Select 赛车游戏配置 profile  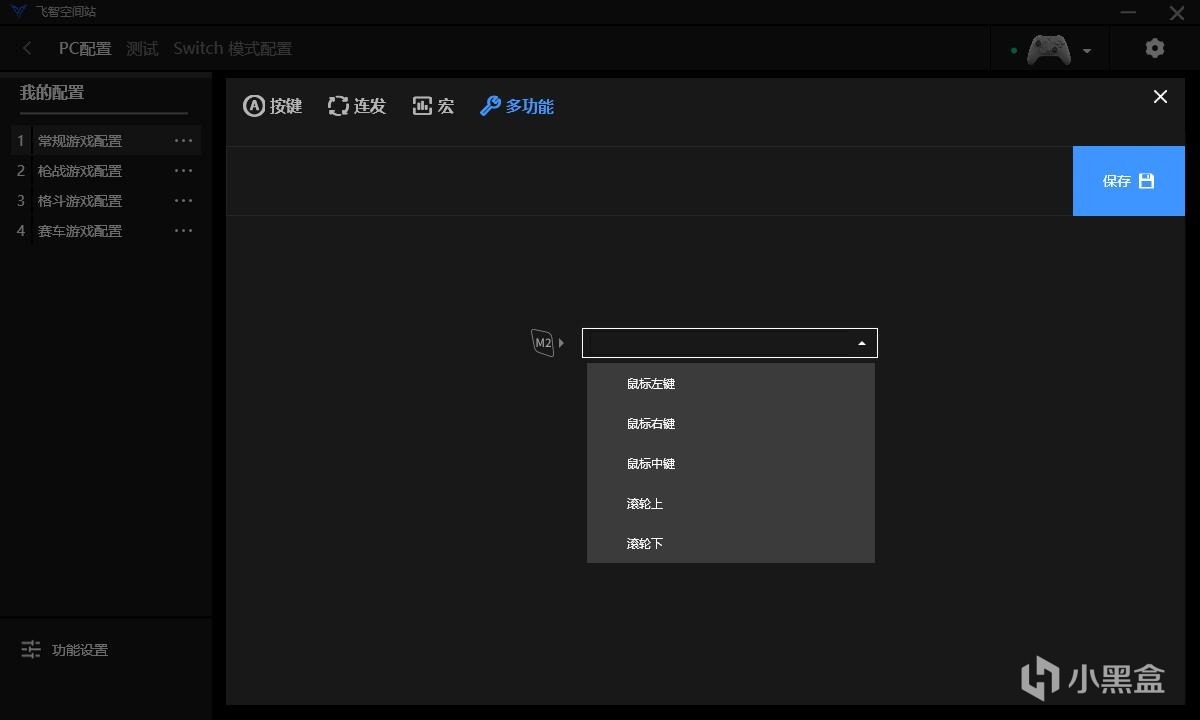point(80,231)
